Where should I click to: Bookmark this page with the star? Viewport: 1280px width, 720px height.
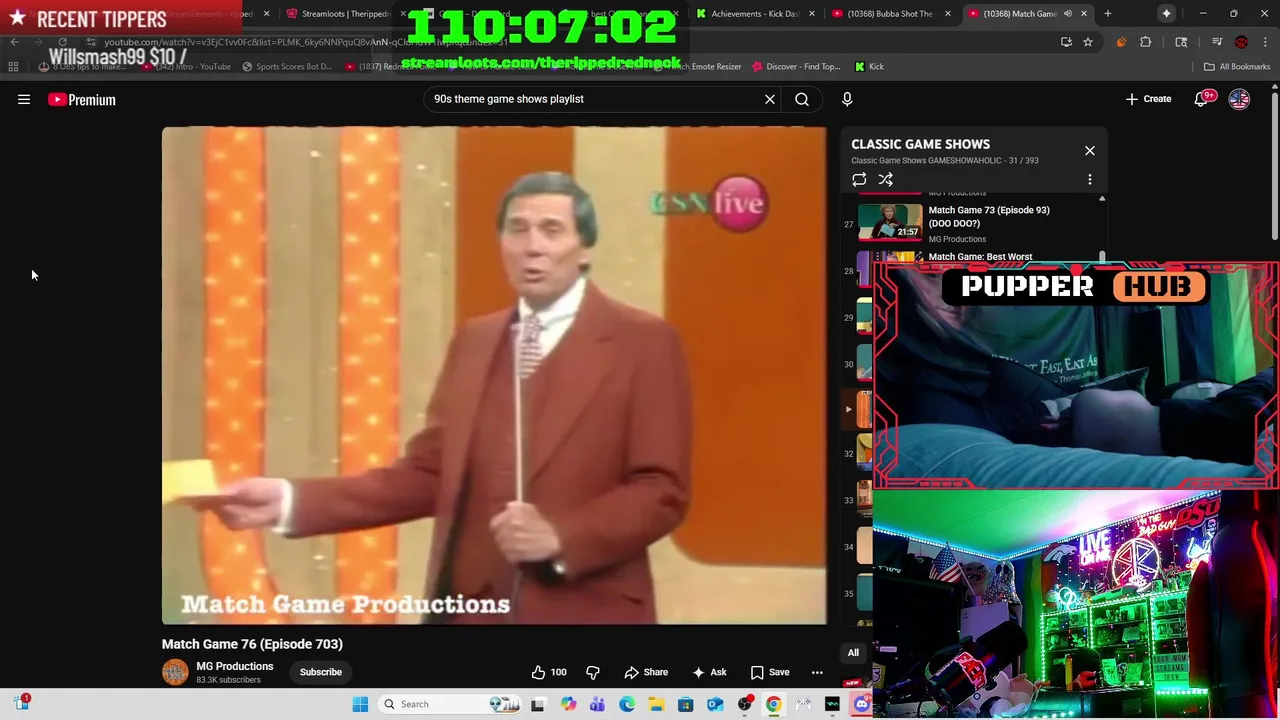pos(1088,42)
